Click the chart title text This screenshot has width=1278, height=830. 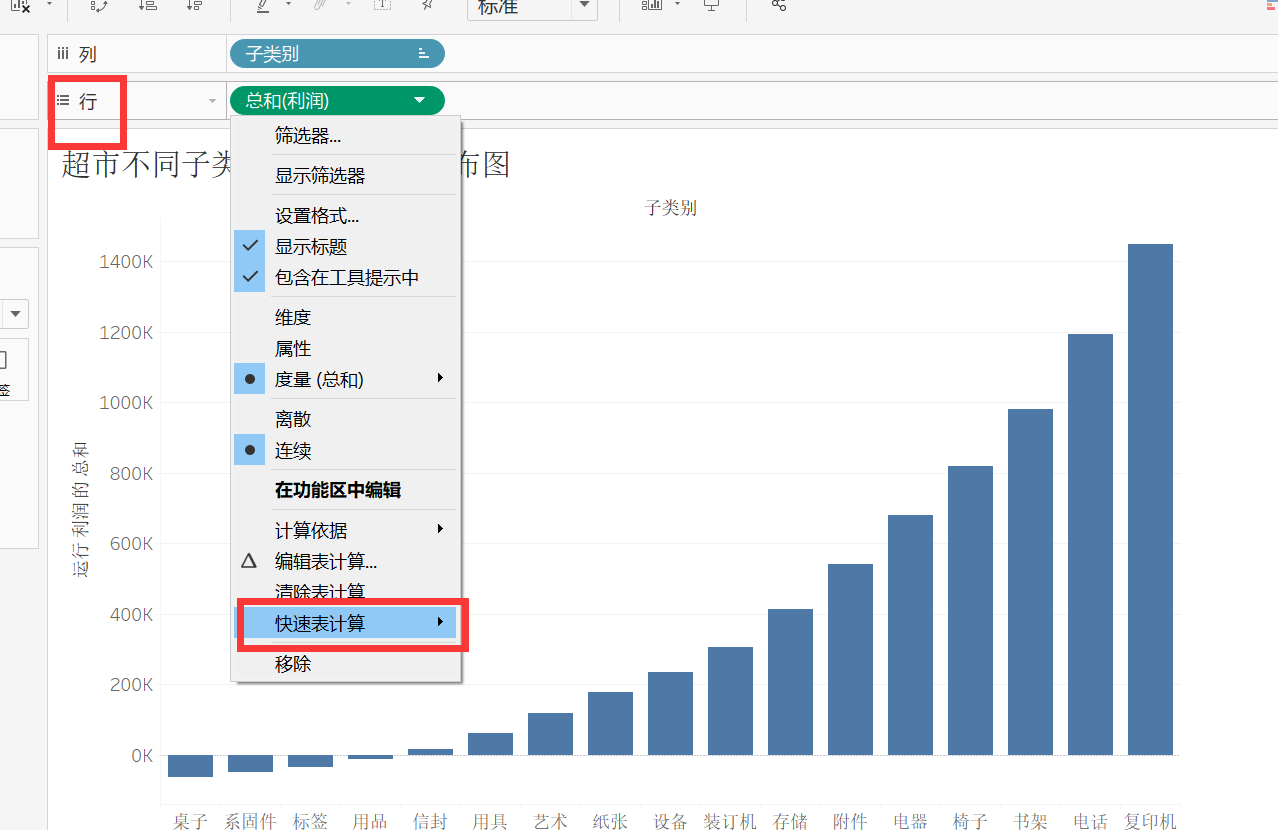pos(286,164)
